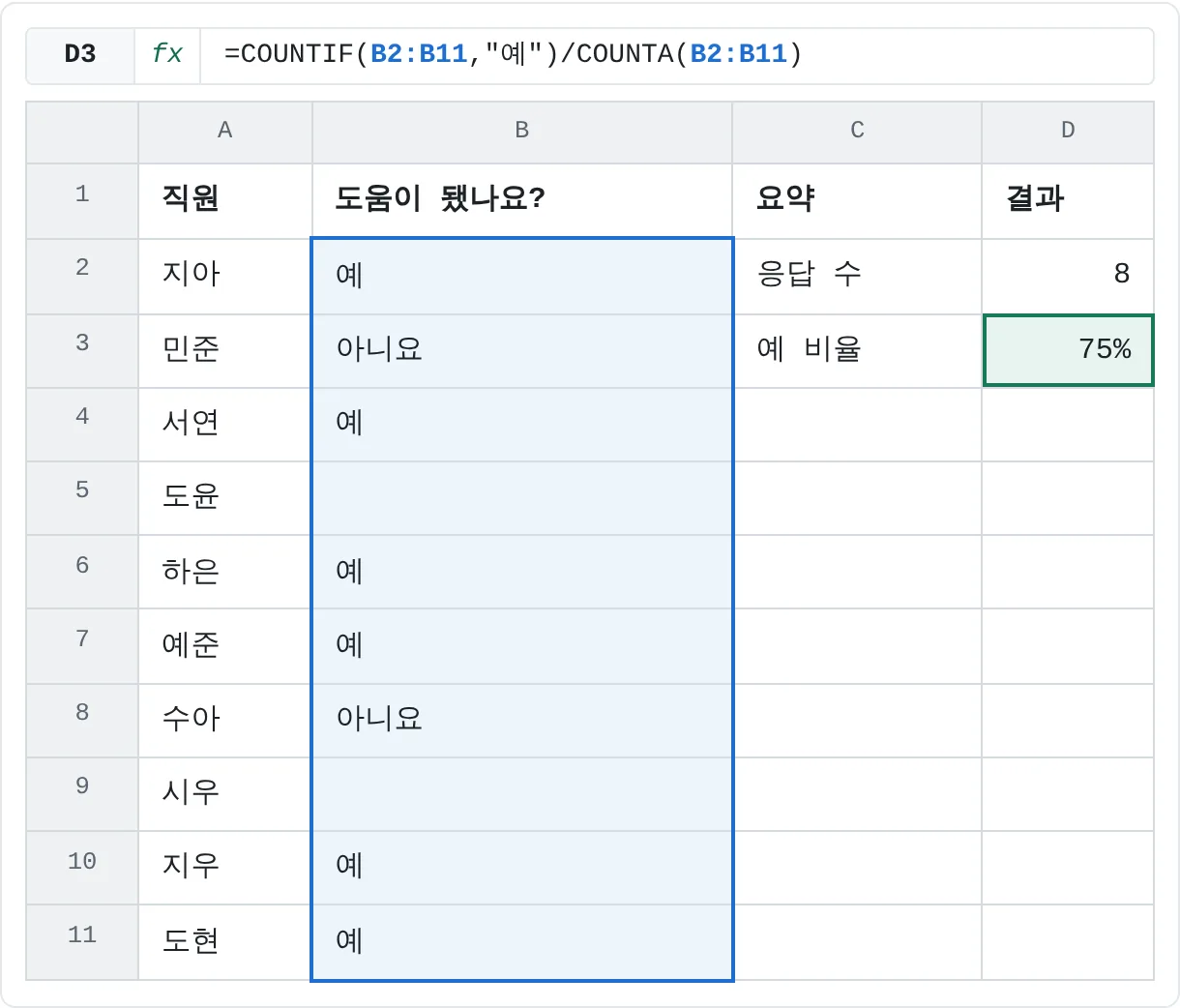
Task: Click the header cell "직원"
Action: [225, 201]
